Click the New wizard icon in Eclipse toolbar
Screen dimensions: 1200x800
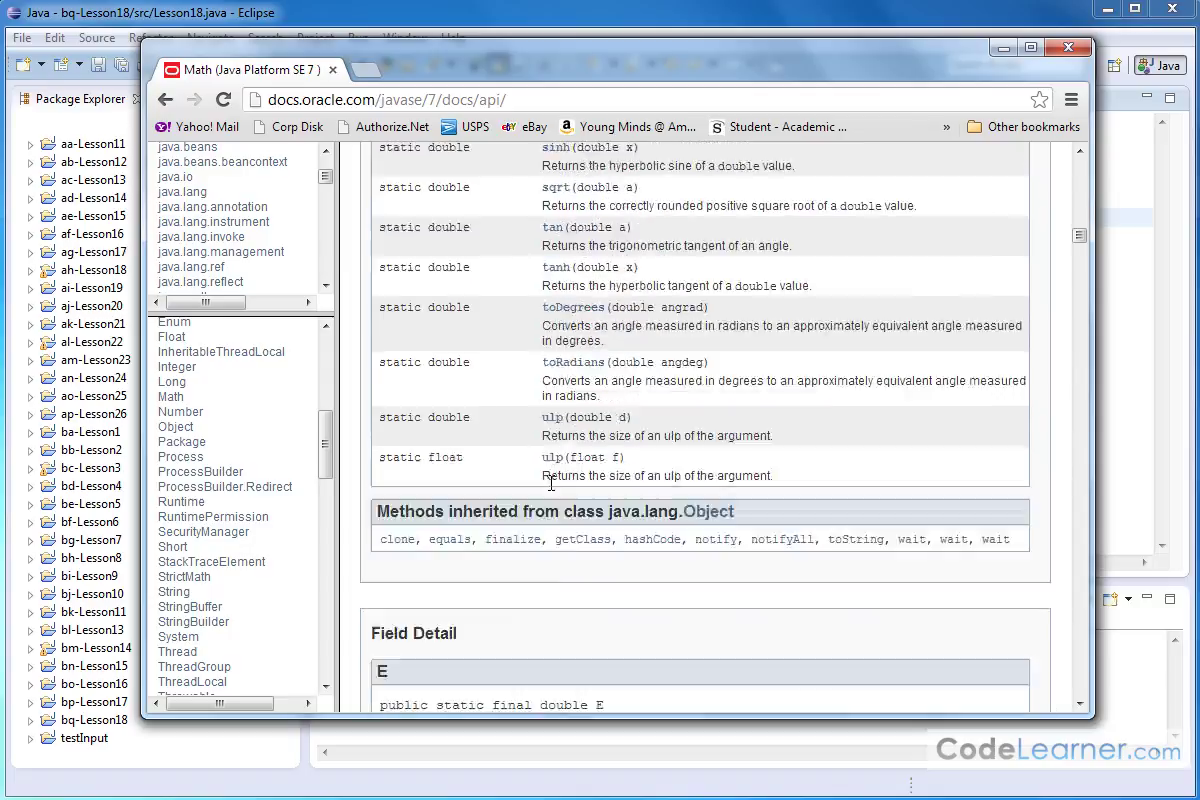pyautogui.click(x=23, y=65)
